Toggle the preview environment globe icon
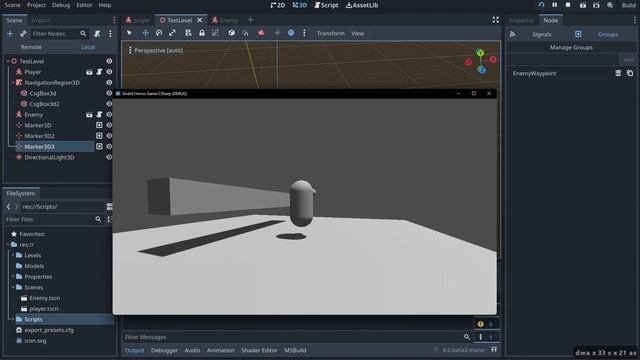 click(x=291, y=33)
